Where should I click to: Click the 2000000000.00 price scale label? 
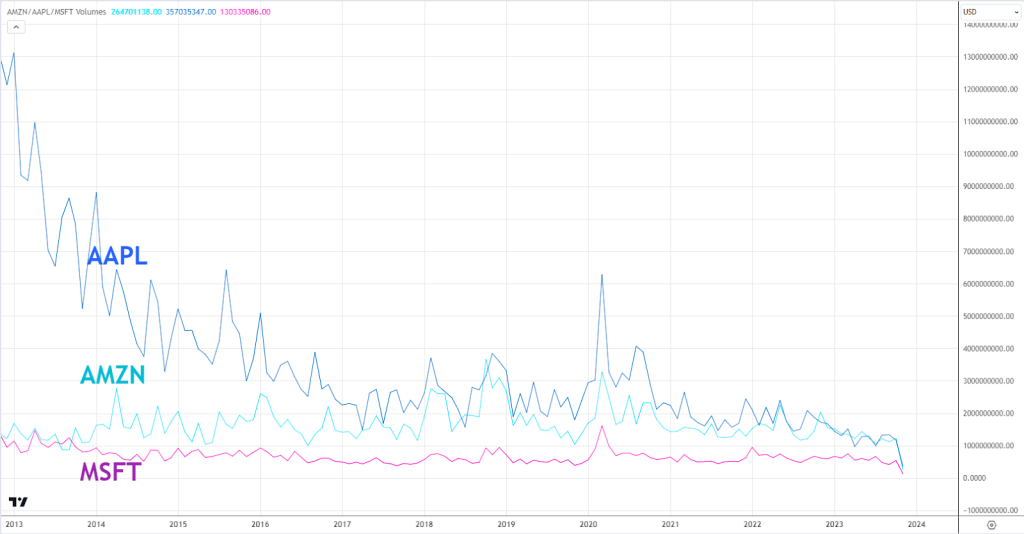pos(991,413)
